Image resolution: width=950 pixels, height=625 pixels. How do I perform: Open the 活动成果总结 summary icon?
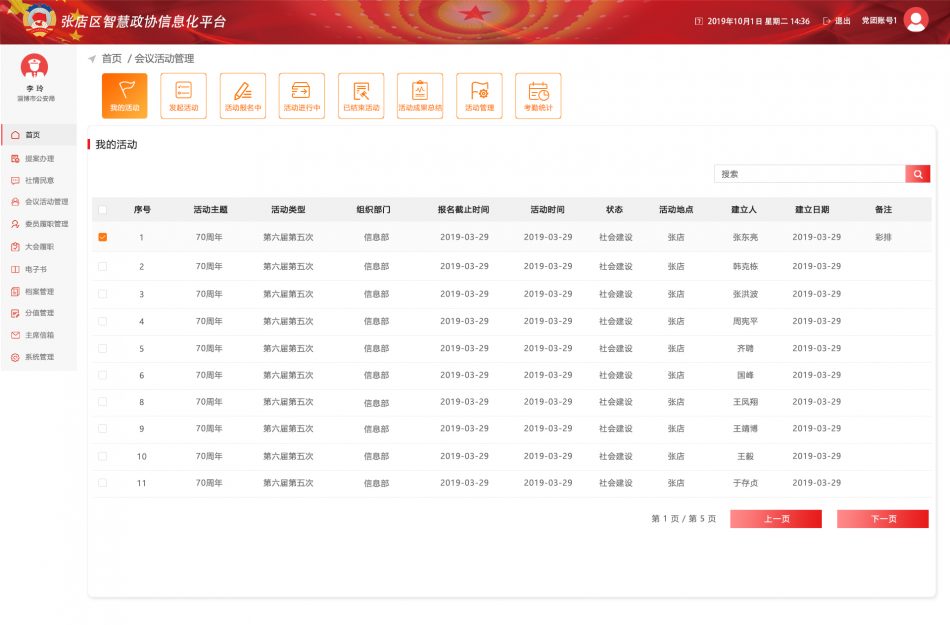coord(419,95)
